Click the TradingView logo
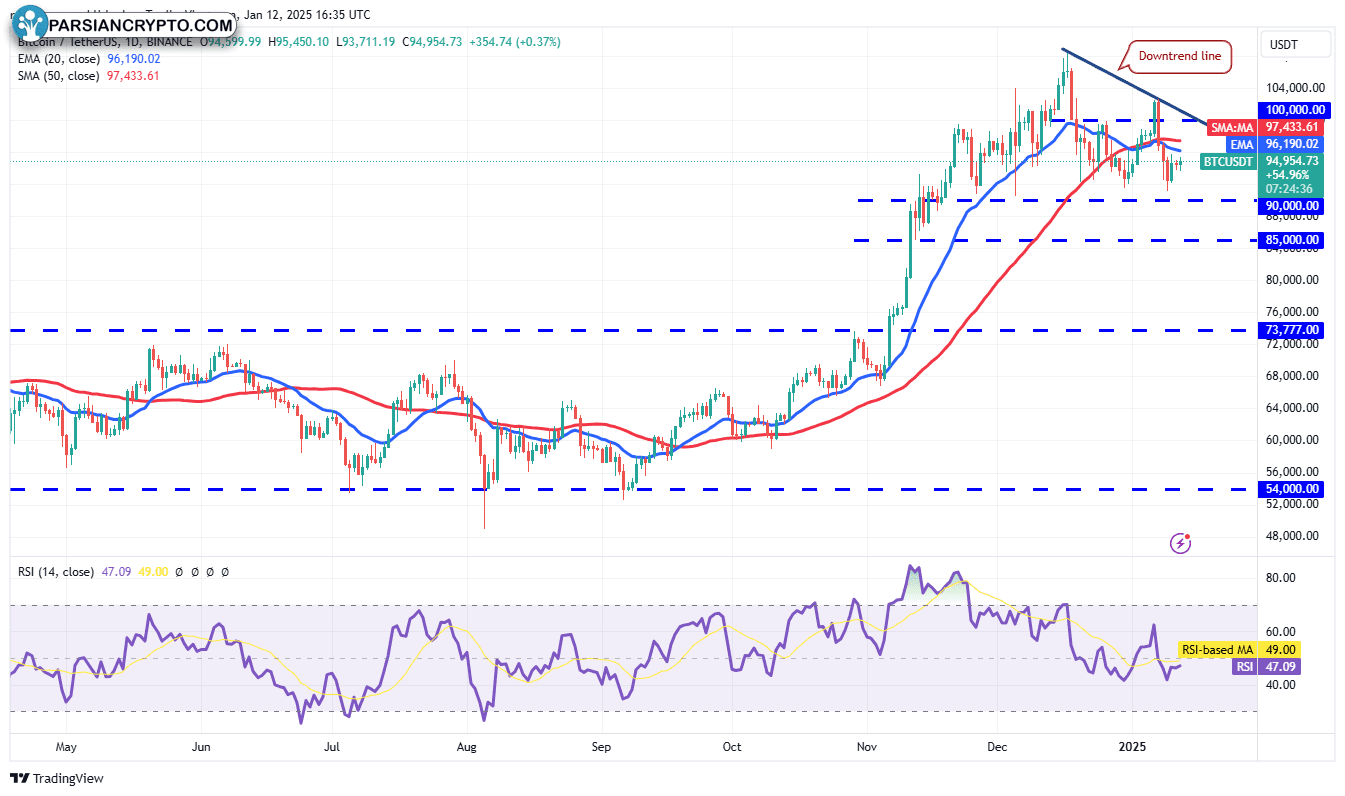Screen dimensions: 1345x796 click(x=57, y=778)
